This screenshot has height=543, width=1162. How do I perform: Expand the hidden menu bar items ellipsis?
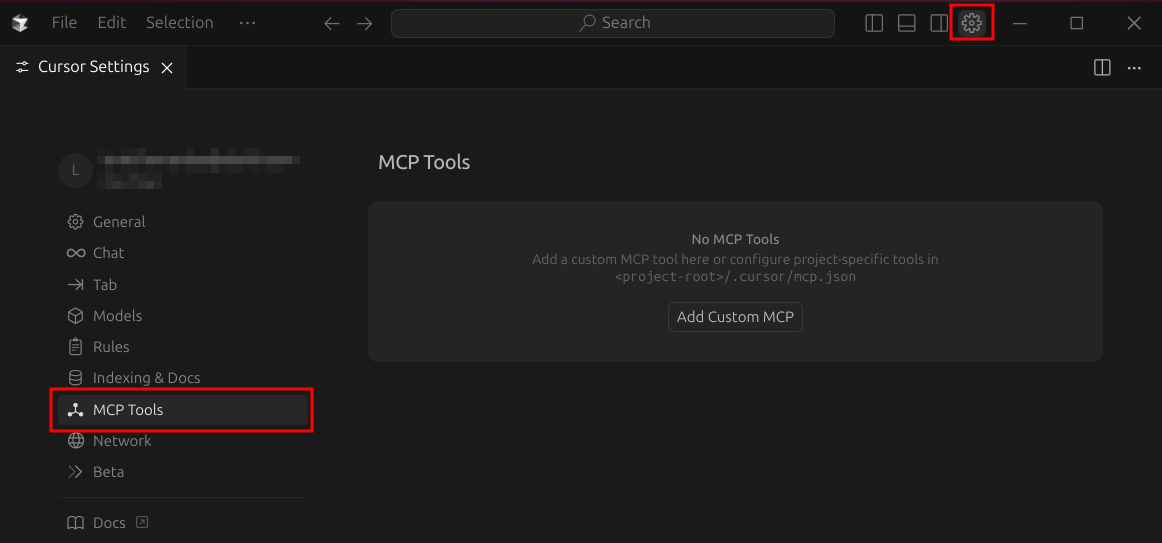[x=247, y=23]
